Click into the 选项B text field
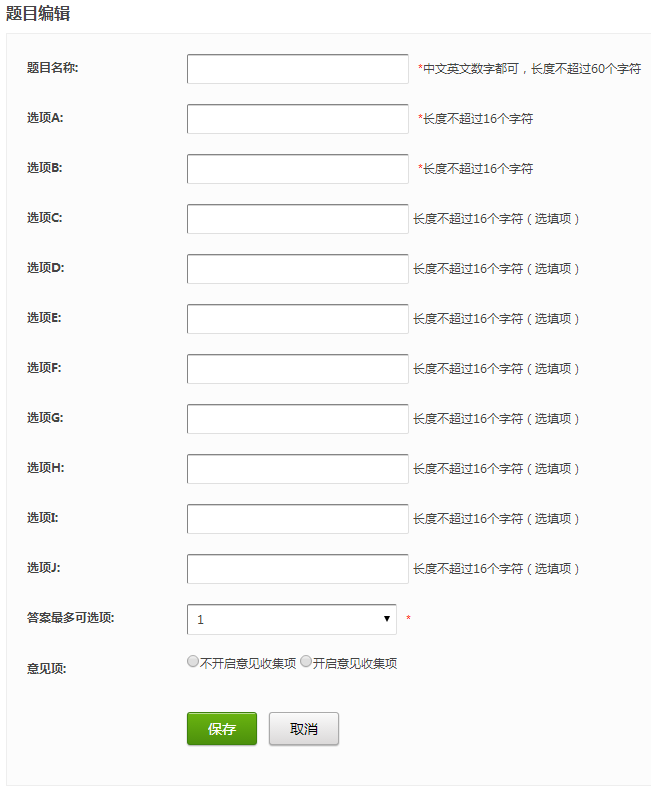The image size is (651, 793). (297, 169)
